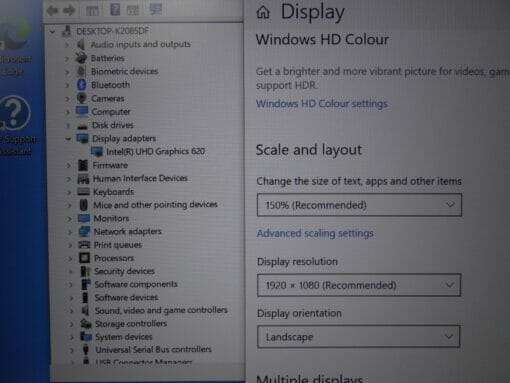Select the Display adapters icon

coord(82,138)
